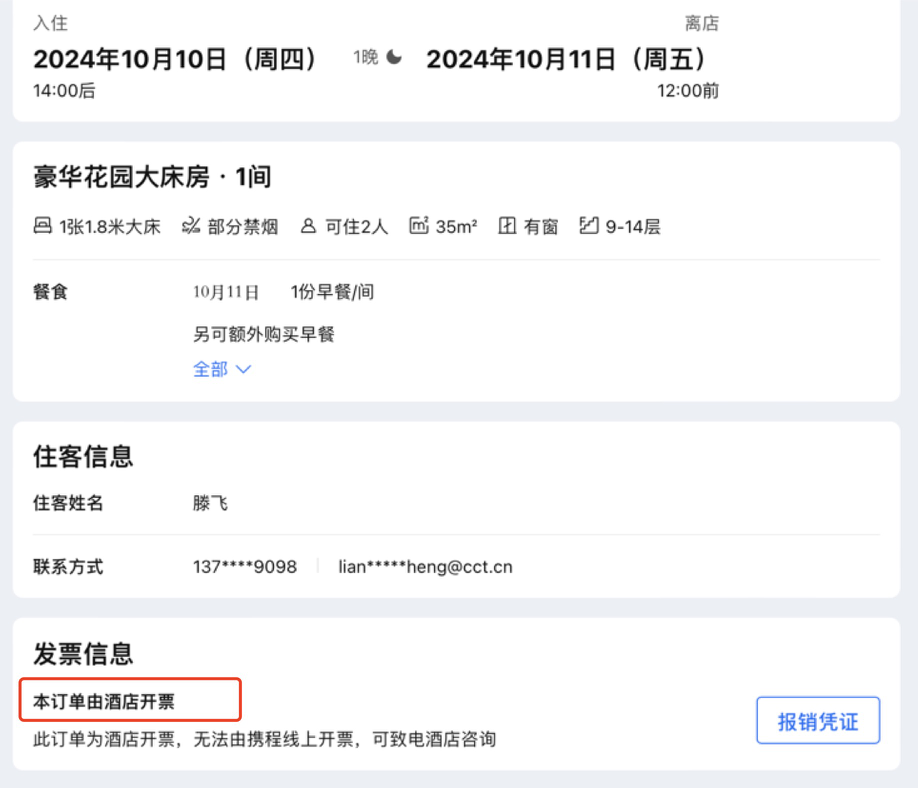
Task: Expand the down chevron next to 全部
Action: click(x=242, y=369)
